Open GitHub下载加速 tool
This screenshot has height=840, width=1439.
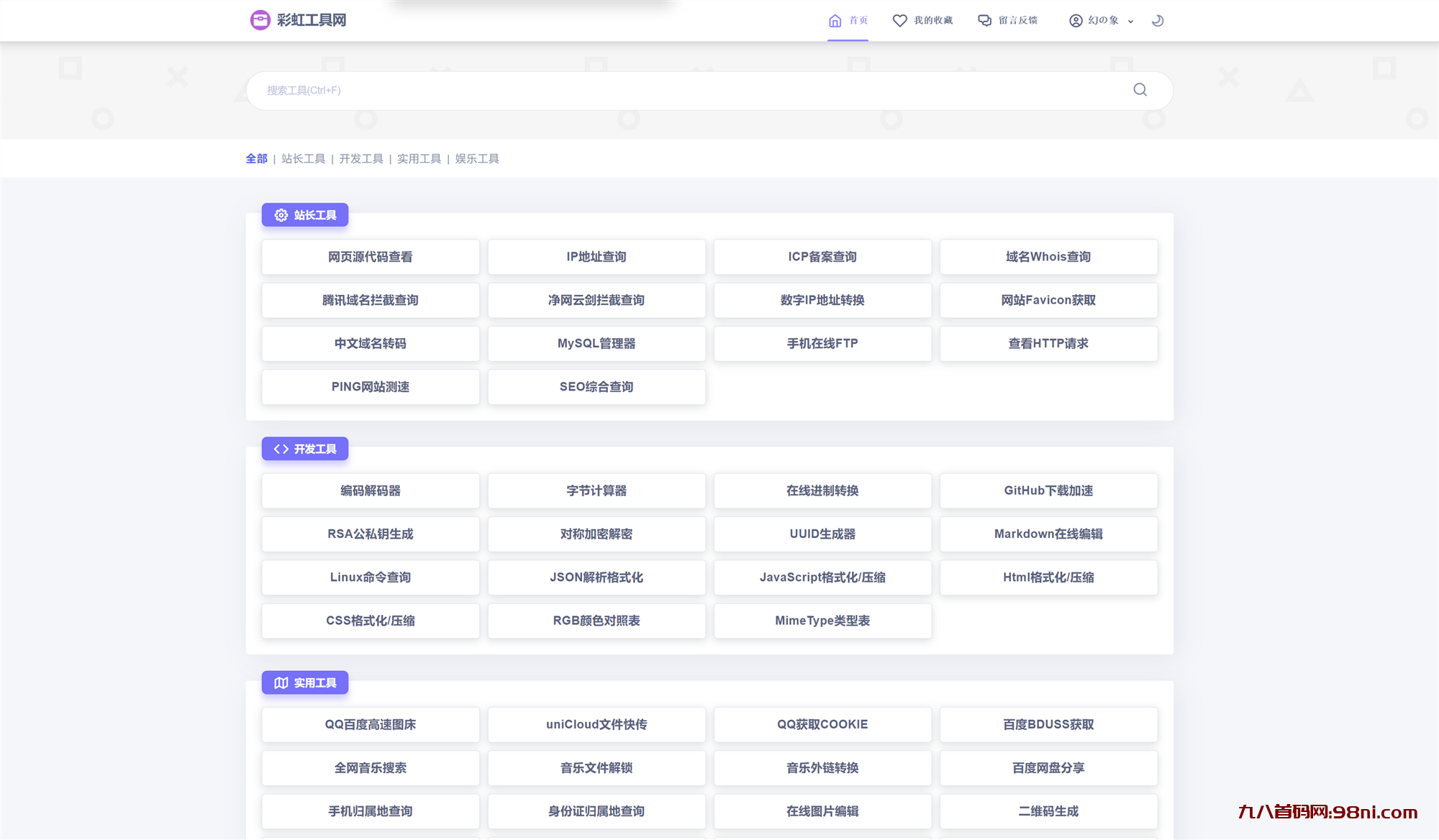1048,490
